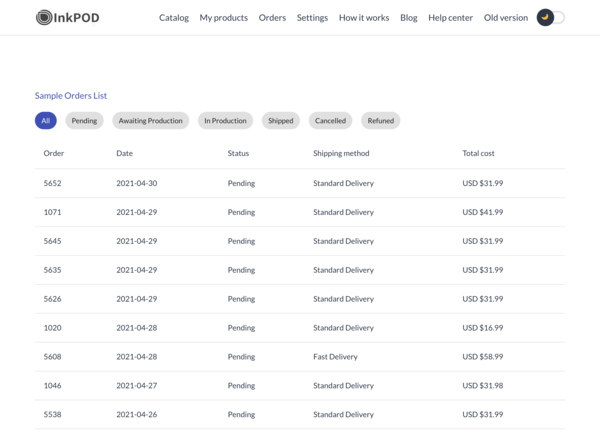Screen dimensions: 600x433
Task: Go to My products page
Action: pos(223,18)
